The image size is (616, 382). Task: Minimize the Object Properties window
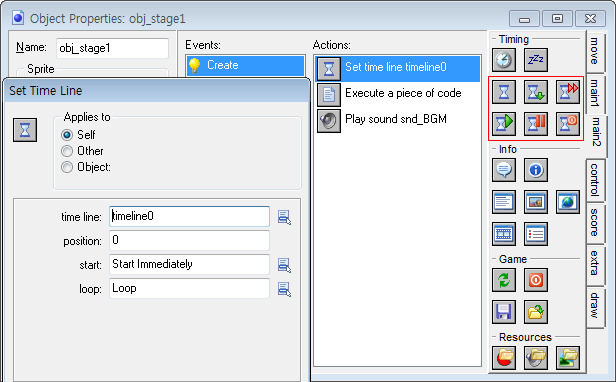click(524, 18)
